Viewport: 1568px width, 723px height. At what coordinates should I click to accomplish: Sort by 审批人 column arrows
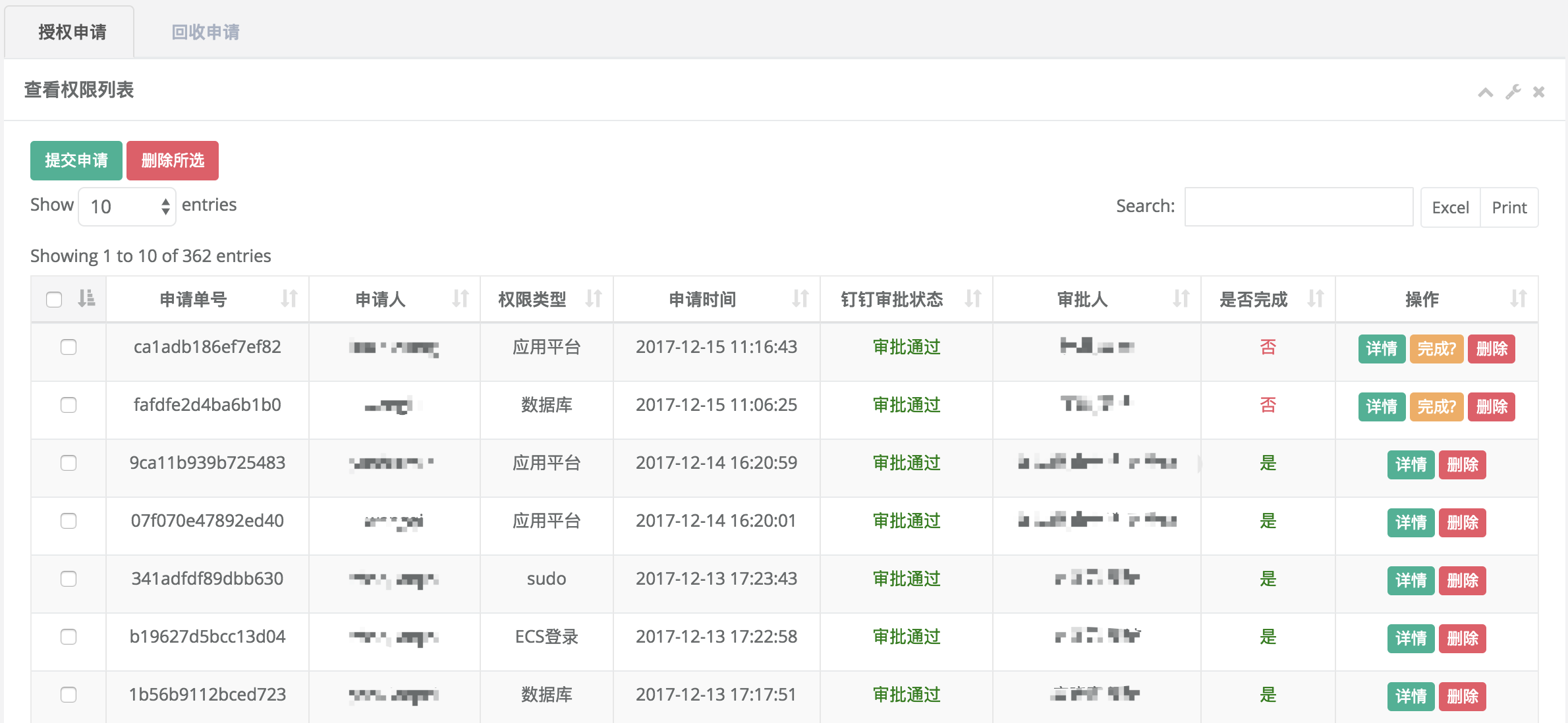(x=1181, y=299)
